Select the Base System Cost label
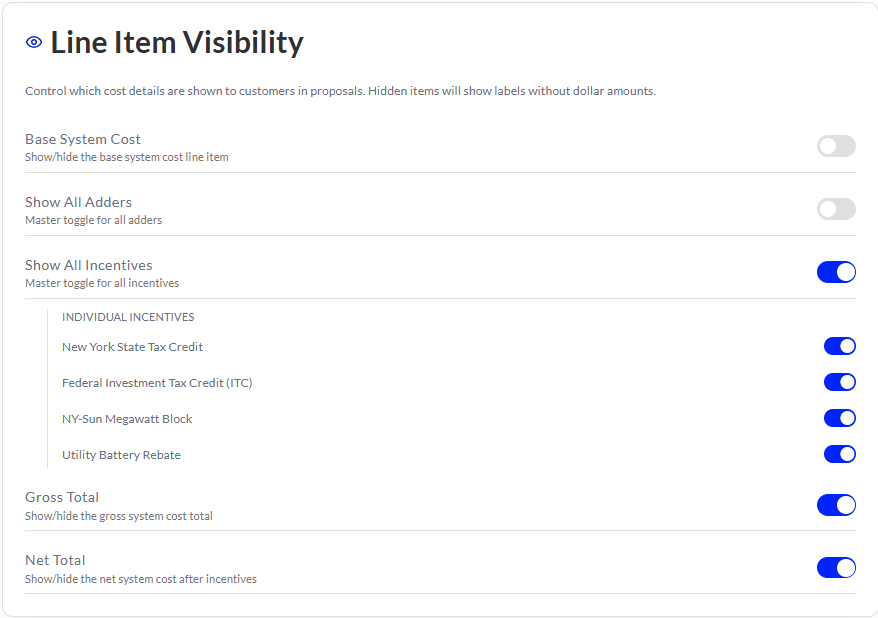Screen dimensions: 878x618 [x=83, y=139]
